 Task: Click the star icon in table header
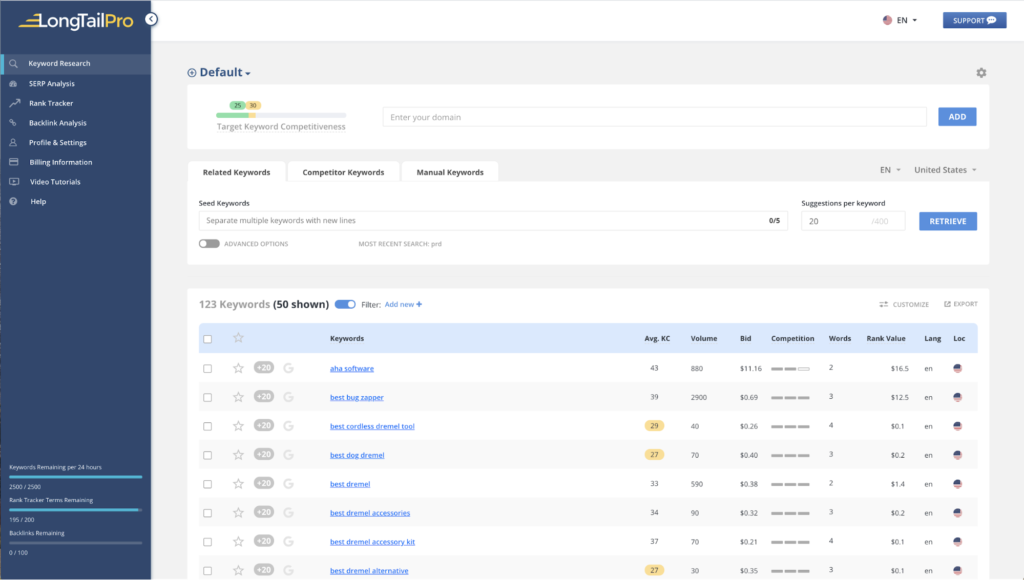(x=238, y=338)
